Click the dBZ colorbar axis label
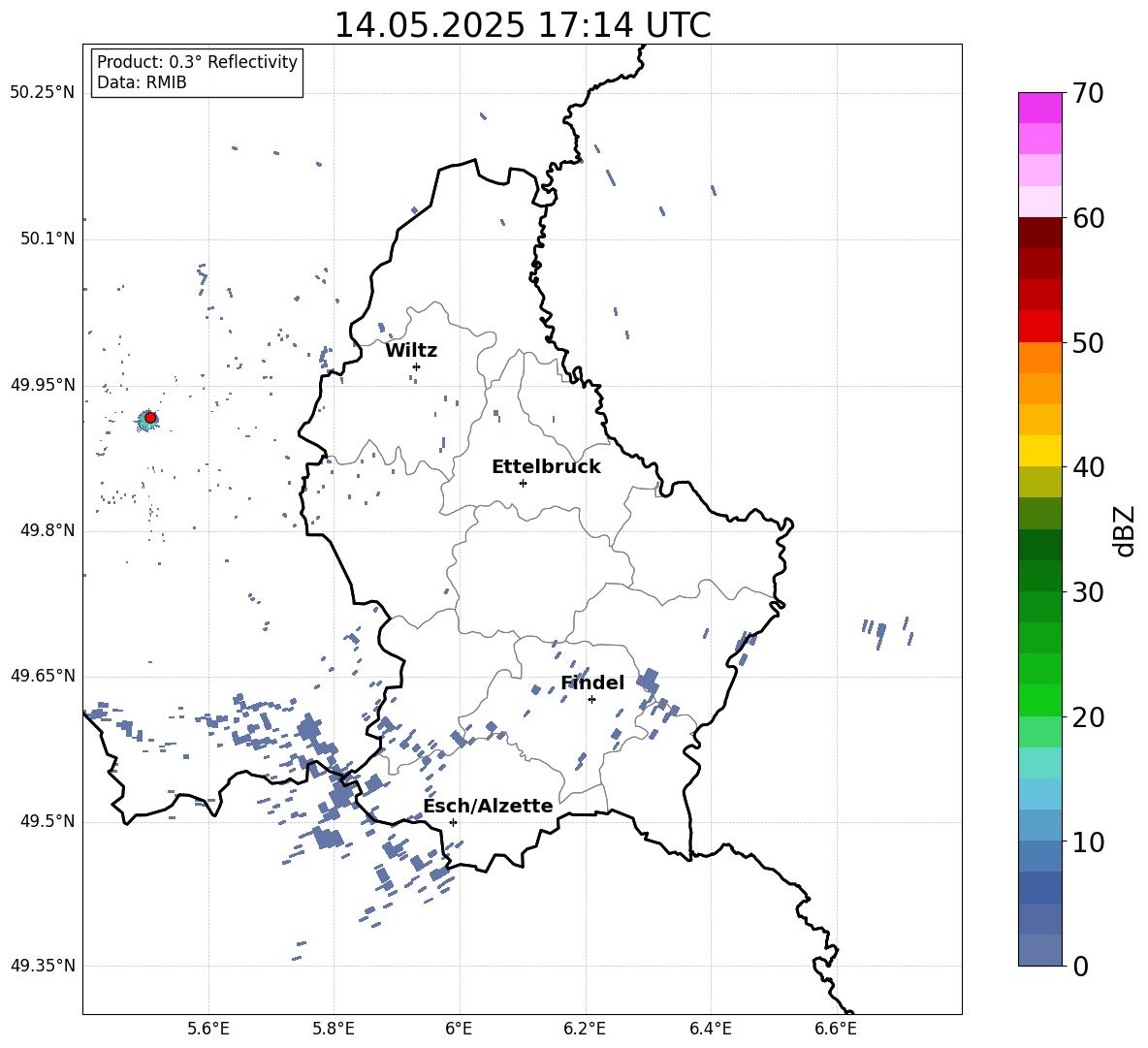 click(x=1126, y=530)
